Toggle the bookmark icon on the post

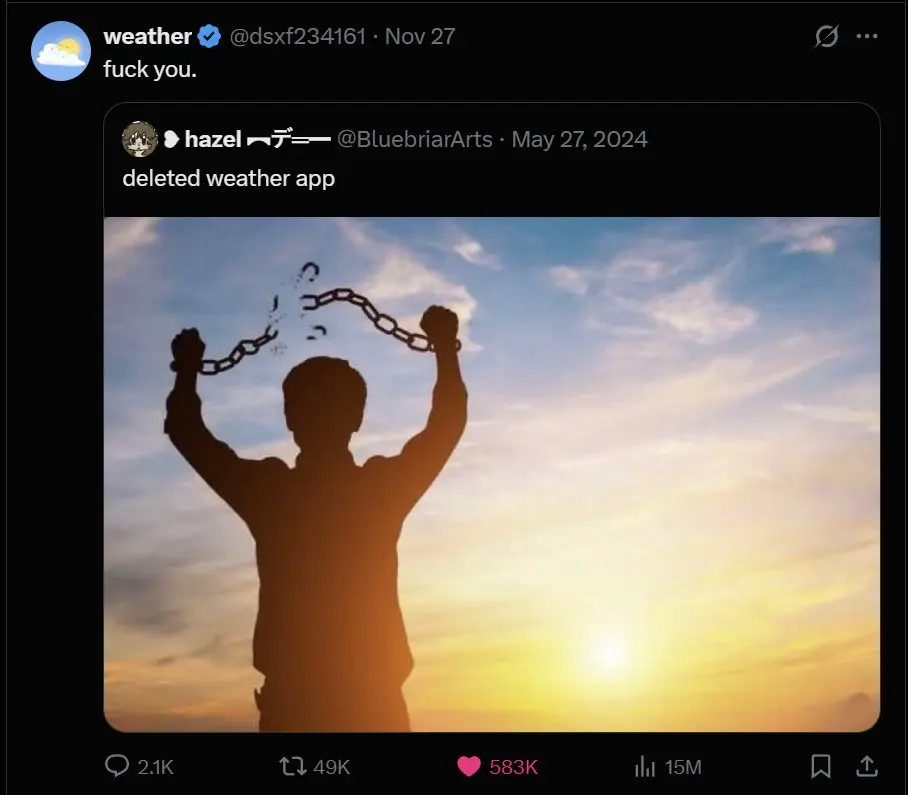[821, 767]
